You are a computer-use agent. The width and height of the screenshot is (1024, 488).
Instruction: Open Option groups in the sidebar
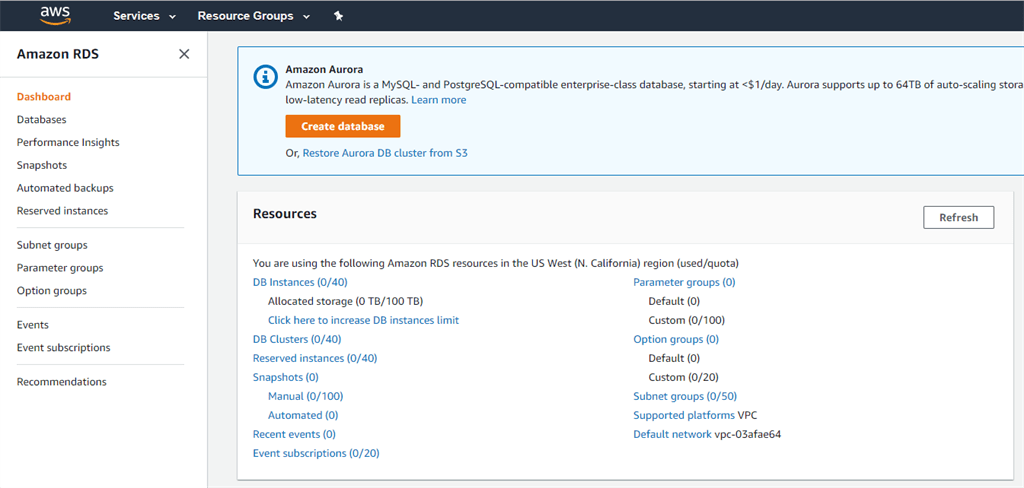[52, 291]
